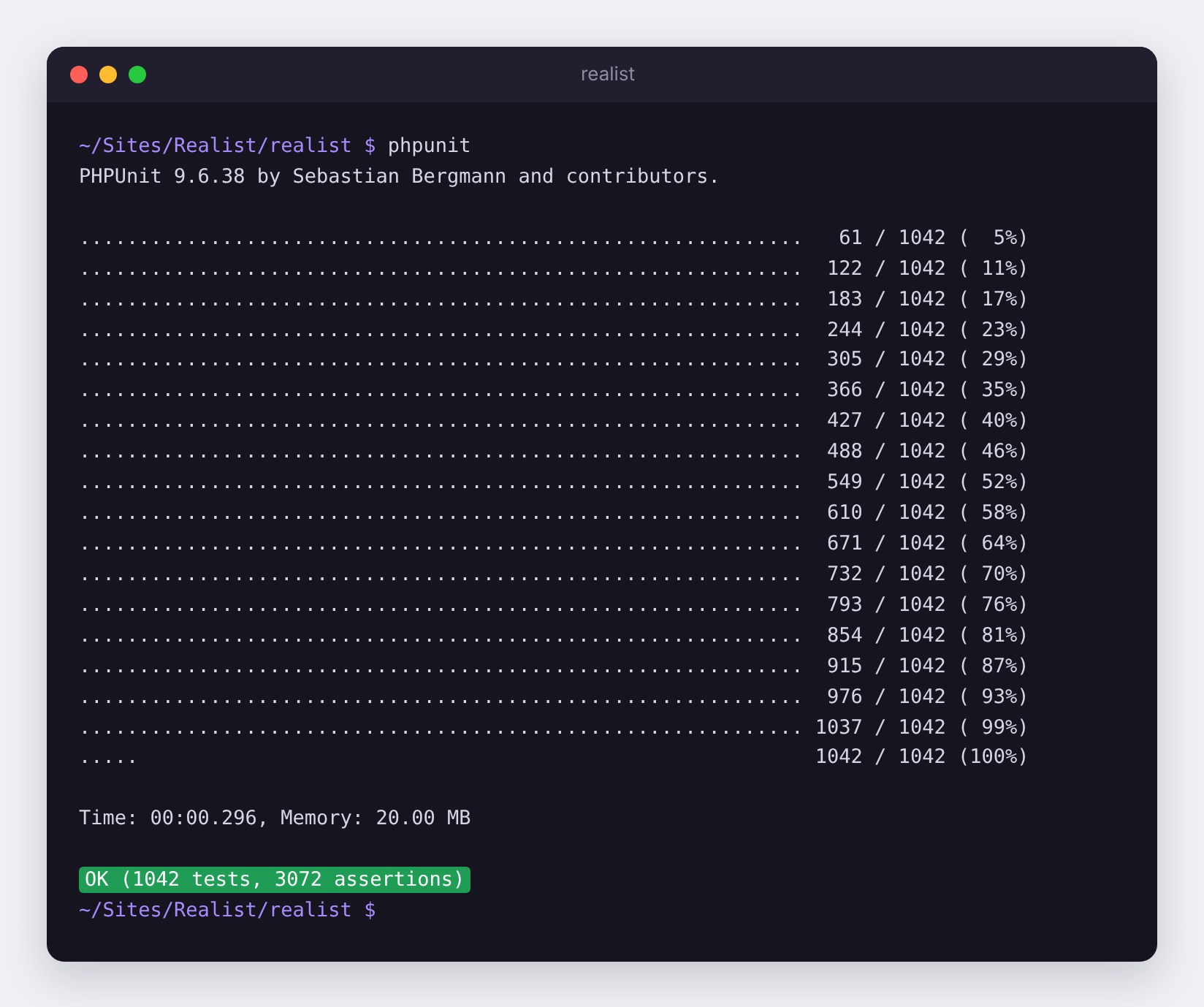Click the '793 / 1042 ( 76%)' progress text
The width and height of the screenshot is (1204, 1007).
927,604
